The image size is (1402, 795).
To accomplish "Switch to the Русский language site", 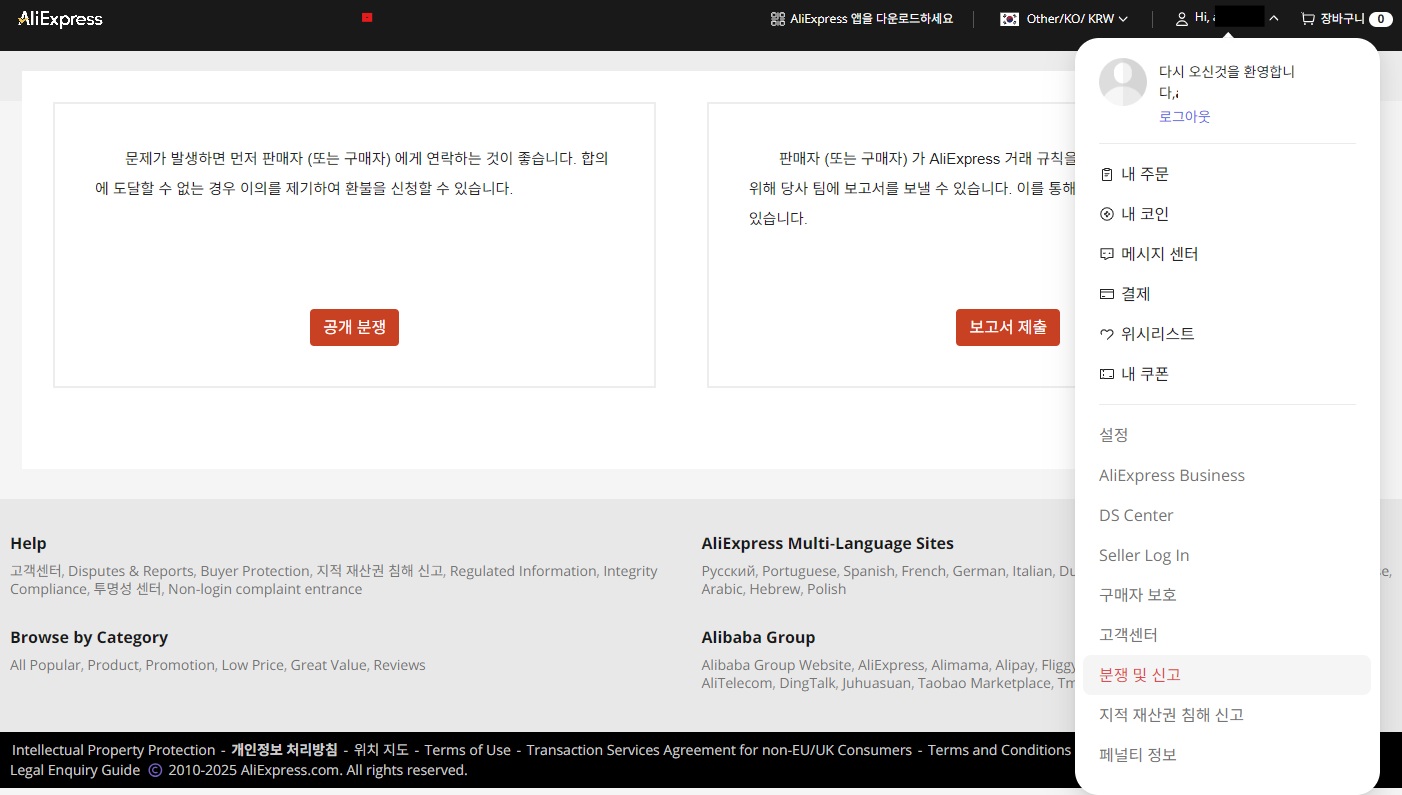I will point(727,571).
